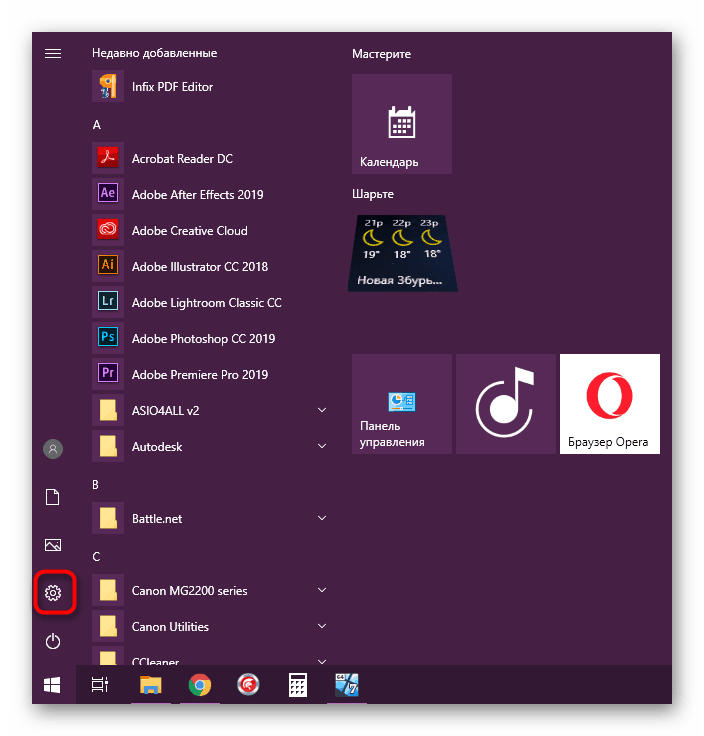
Task: Open the Панель управления tile
Action: point(402,404)
